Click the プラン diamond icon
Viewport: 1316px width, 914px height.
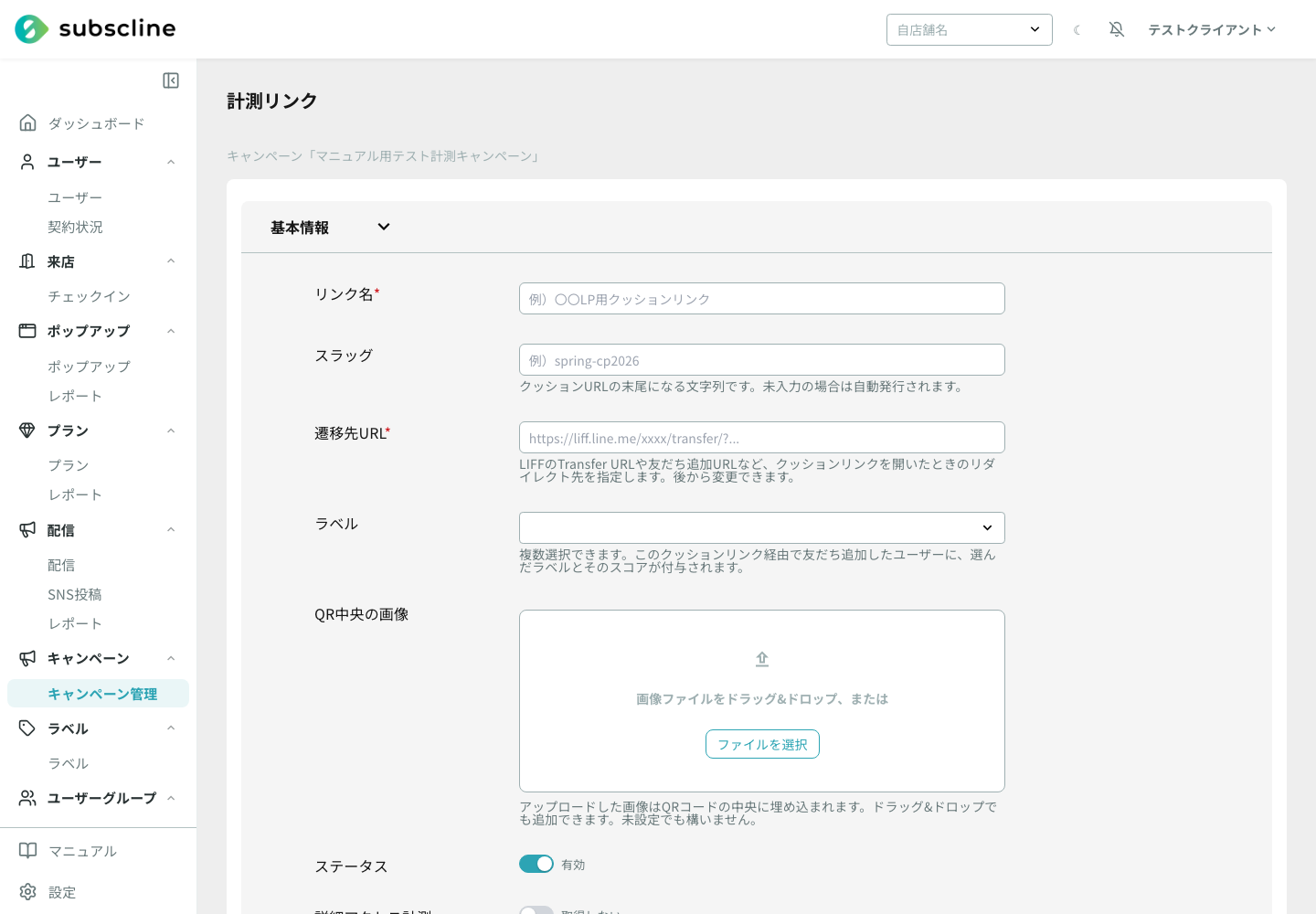pyautogui.click(x=27, y=430)
